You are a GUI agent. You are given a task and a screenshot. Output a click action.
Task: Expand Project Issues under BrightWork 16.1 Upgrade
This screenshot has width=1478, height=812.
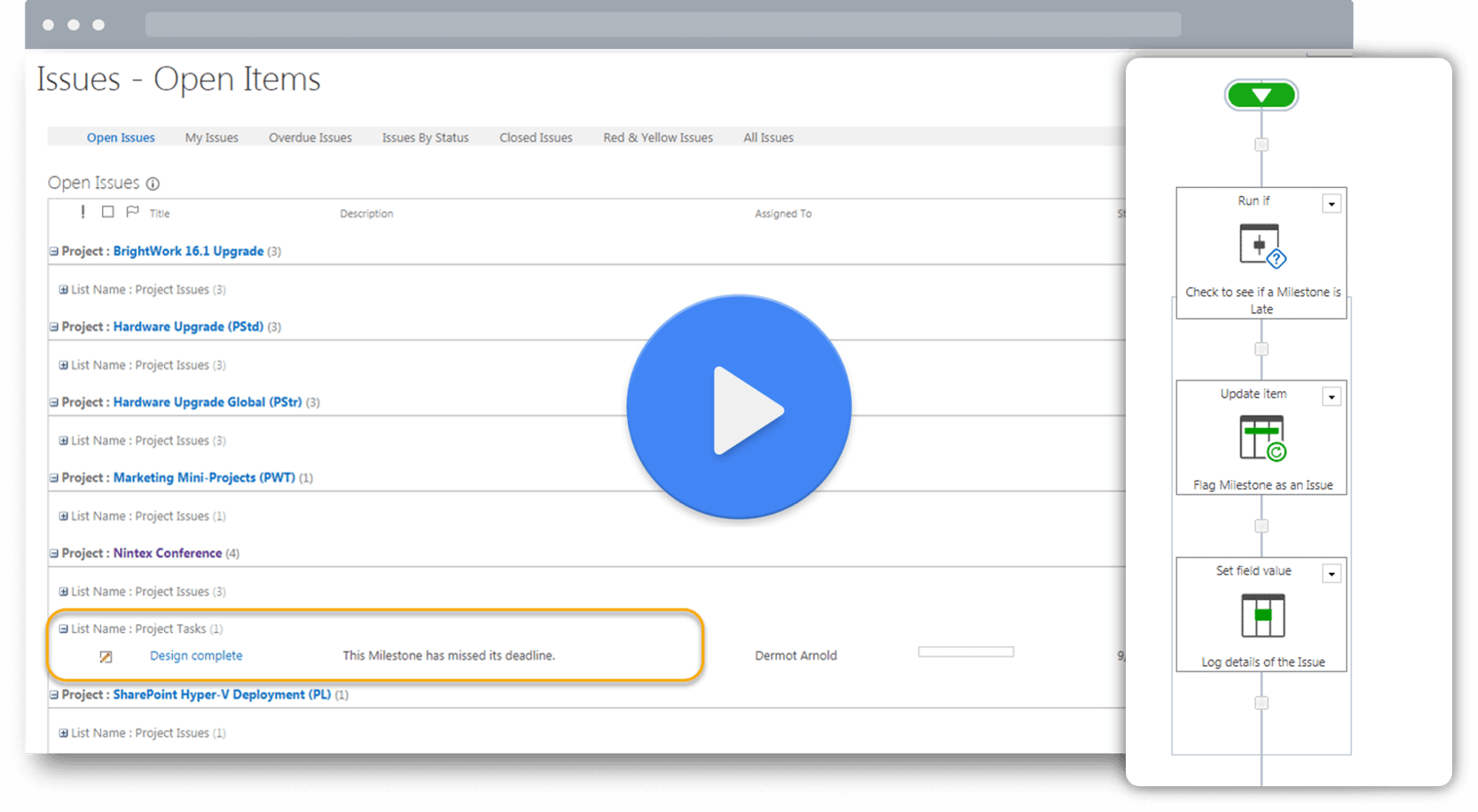pos(64,290)
